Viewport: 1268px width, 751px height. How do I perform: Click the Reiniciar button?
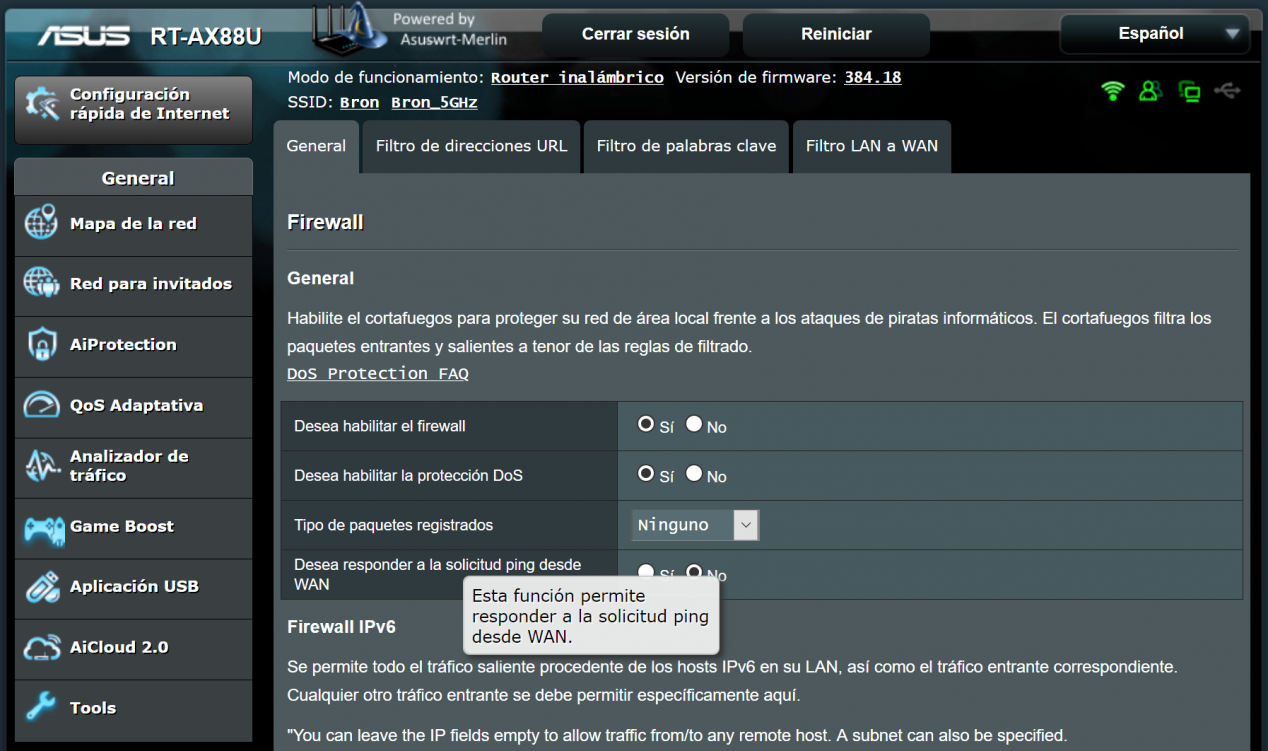pyautogui.click(x=836, y=34)
